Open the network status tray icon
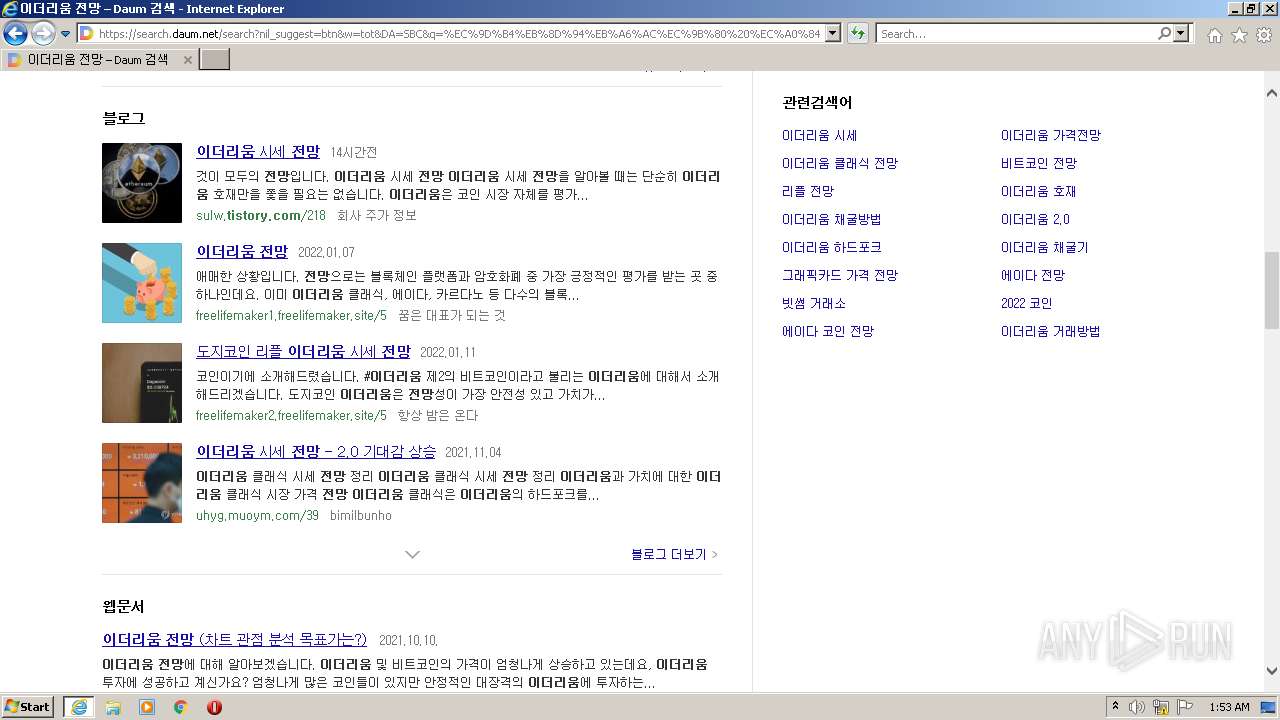The image size is (1280, 720). pyautogui.click(x=1160, y=707)
